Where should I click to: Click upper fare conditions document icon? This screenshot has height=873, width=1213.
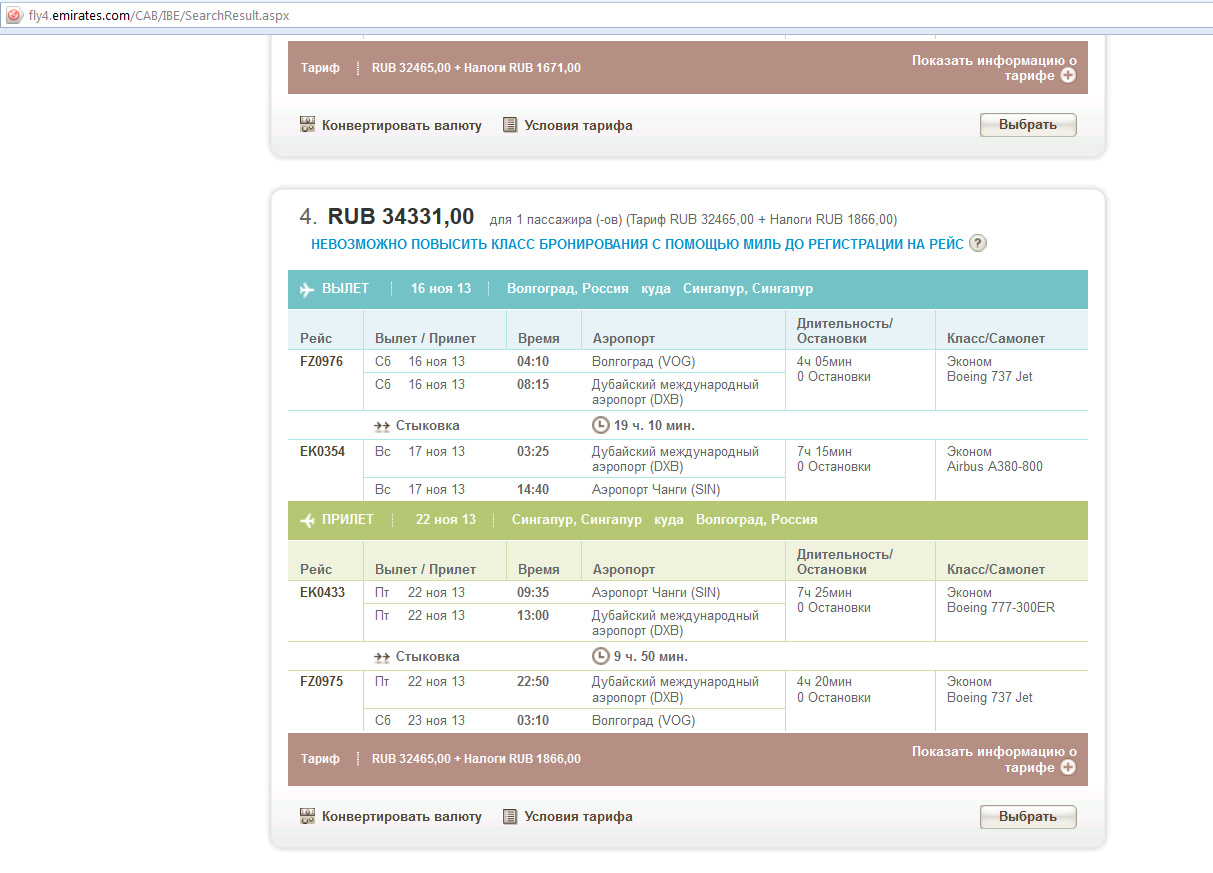(x=510, y=125)
